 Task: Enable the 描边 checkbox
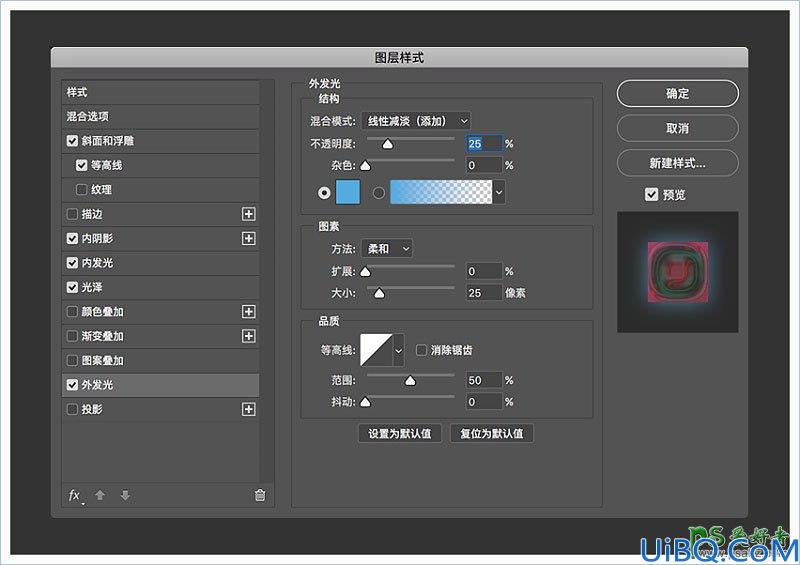click(72, 214)
